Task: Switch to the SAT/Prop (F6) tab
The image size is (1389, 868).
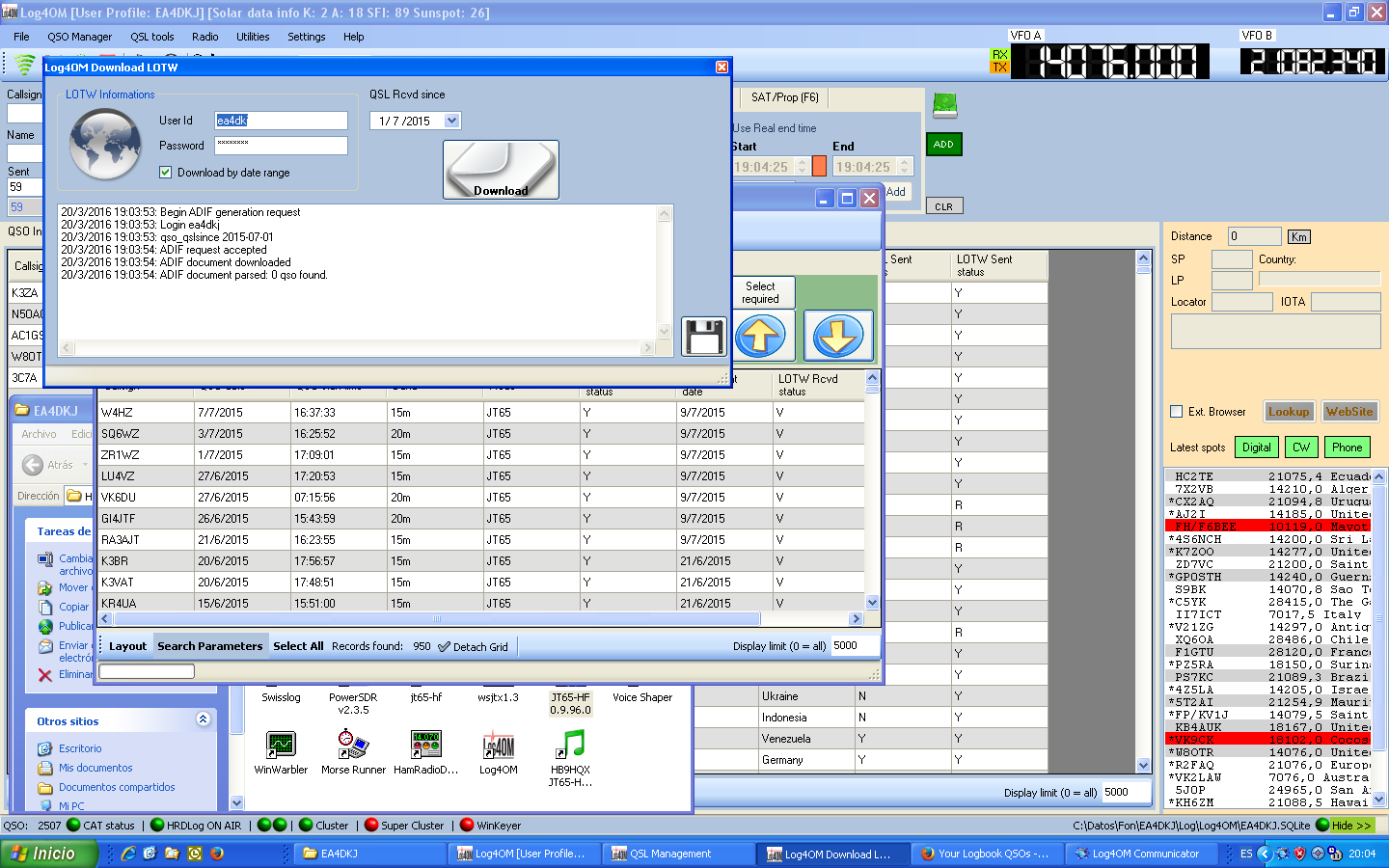Action: coord(784,97)
